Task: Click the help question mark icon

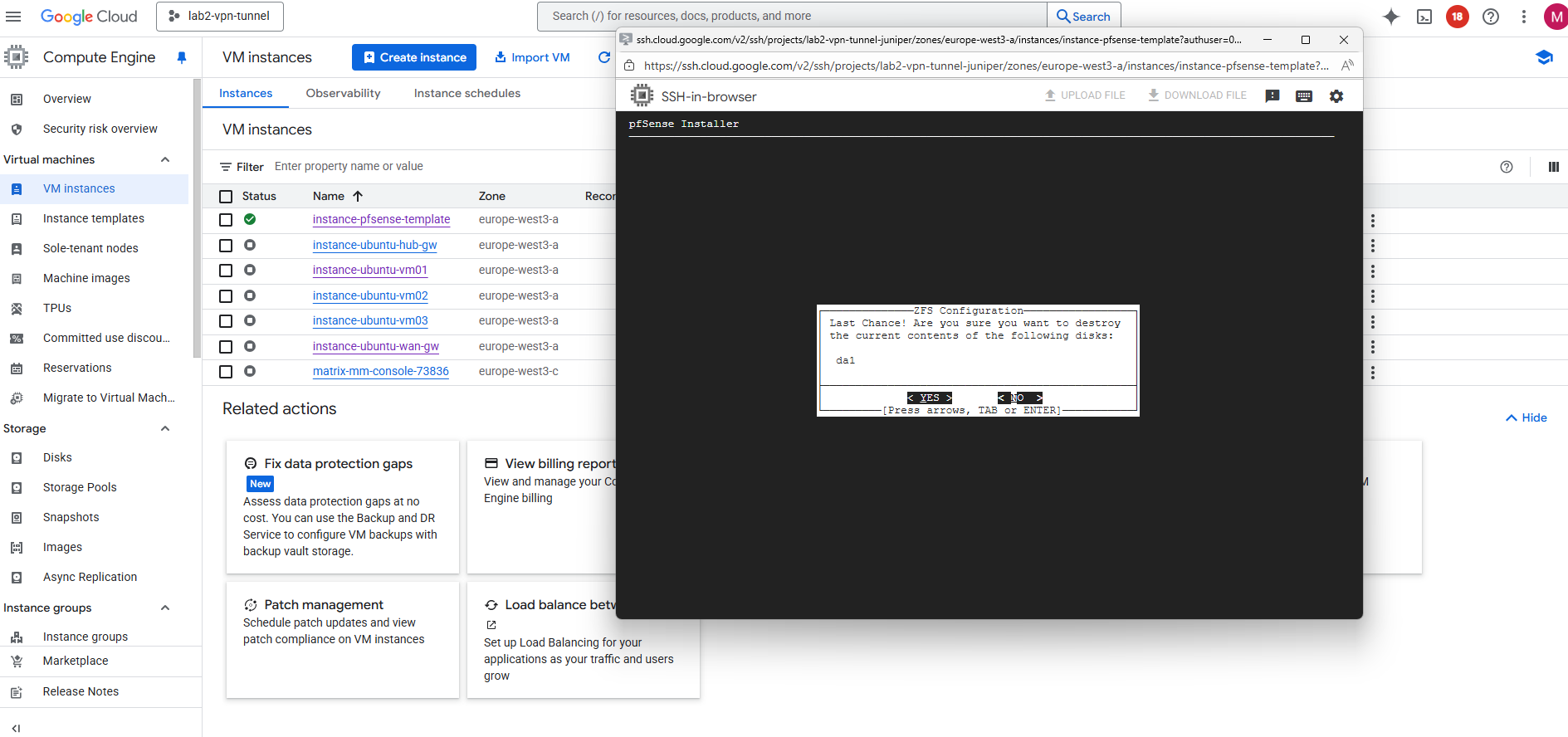Action: [1491, 17]
